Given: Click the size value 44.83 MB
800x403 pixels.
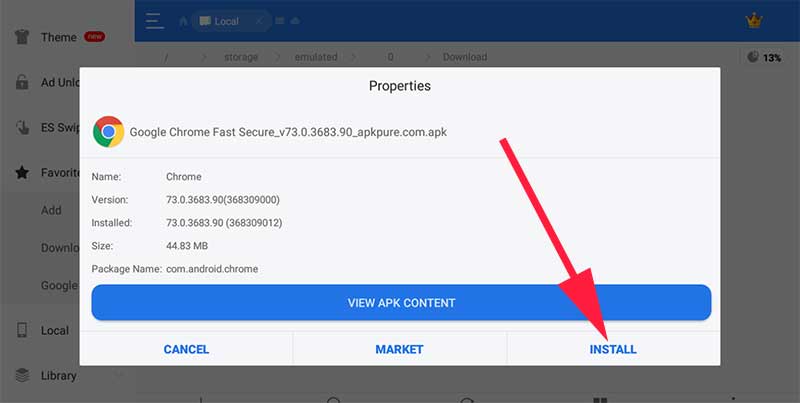Looking at the screenshot, I should (x=187, y=246).
